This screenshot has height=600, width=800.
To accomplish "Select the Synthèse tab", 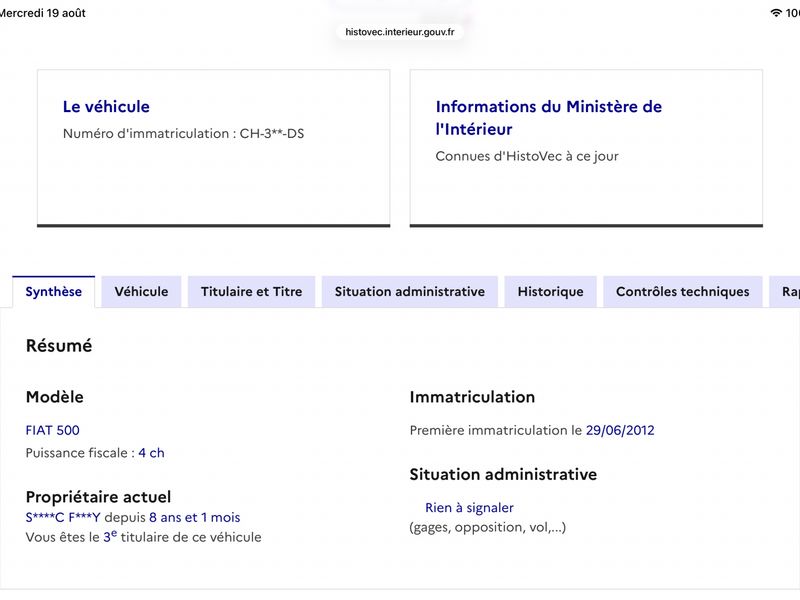I will [54, 291].
